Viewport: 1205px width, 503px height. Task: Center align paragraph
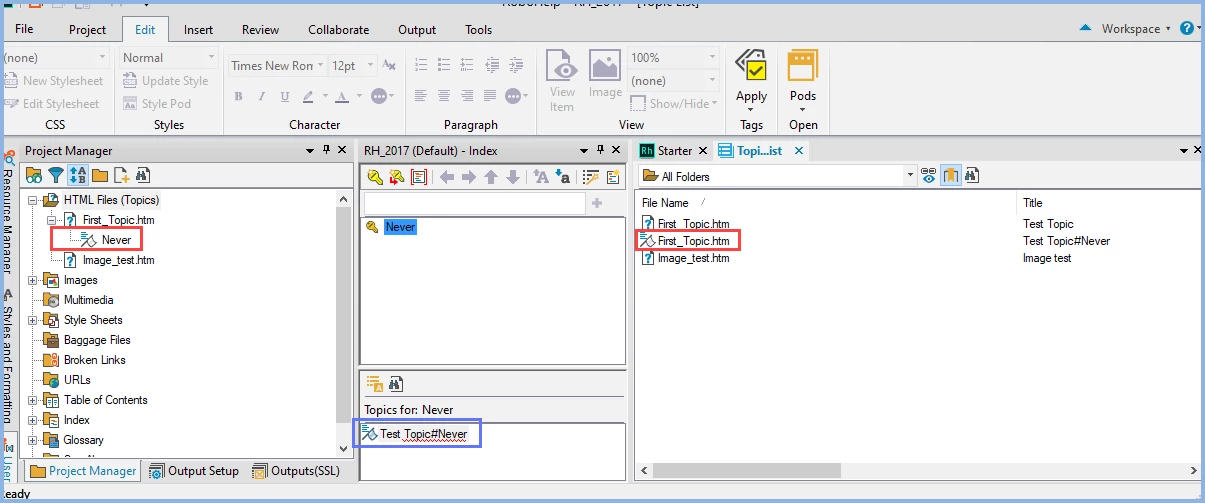point(445,96)
